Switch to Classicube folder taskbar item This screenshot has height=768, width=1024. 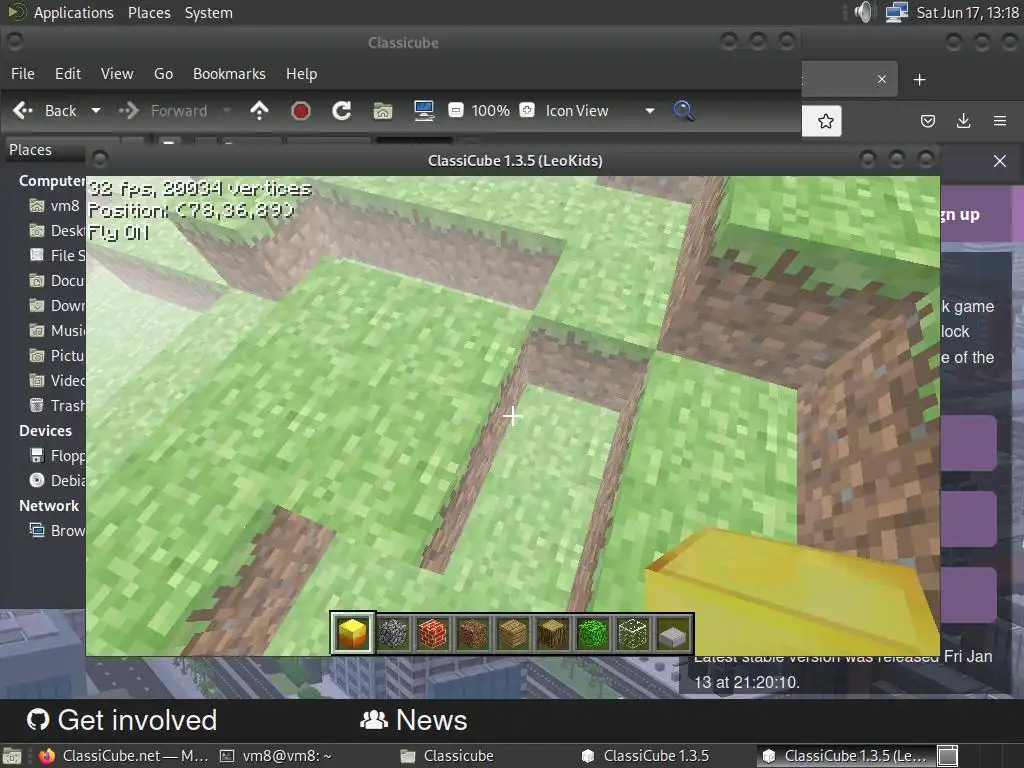tap(447, 756)
